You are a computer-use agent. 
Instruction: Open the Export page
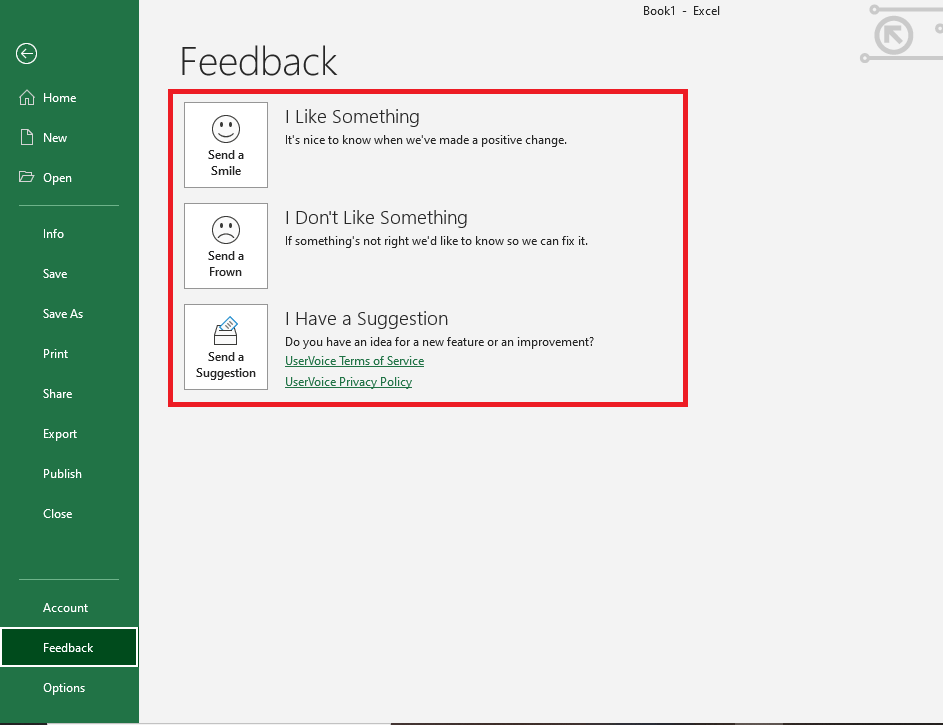[x=69, y=434]
